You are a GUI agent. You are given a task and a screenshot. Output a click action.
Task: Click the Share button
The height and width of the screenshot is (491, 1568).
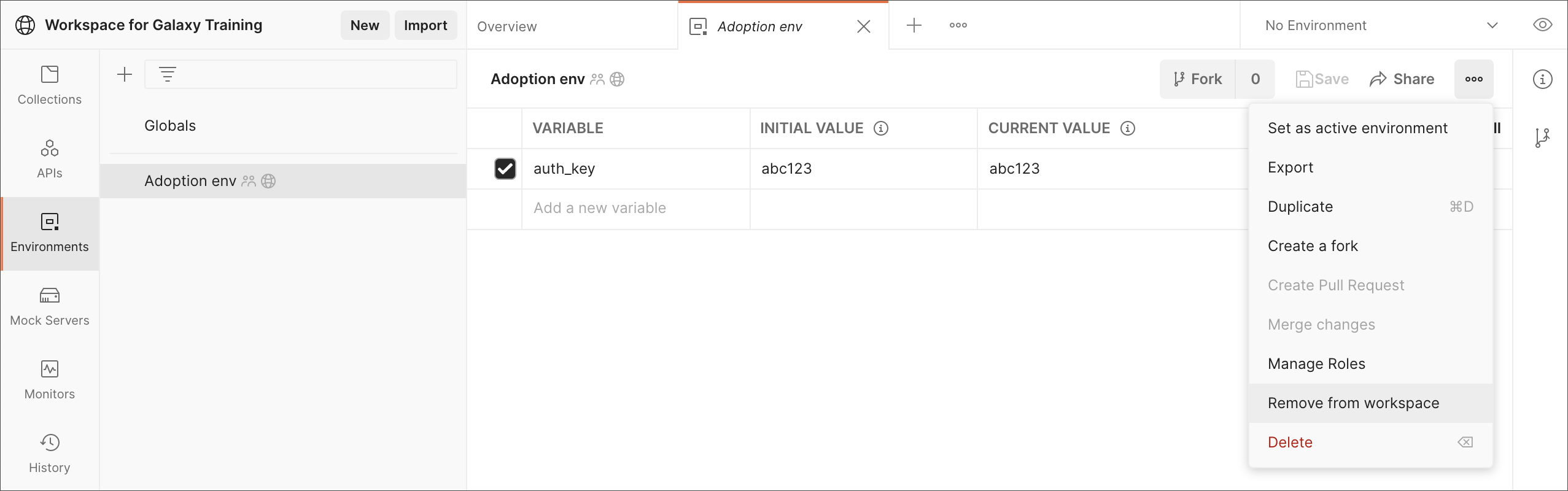click(1402, 79)
